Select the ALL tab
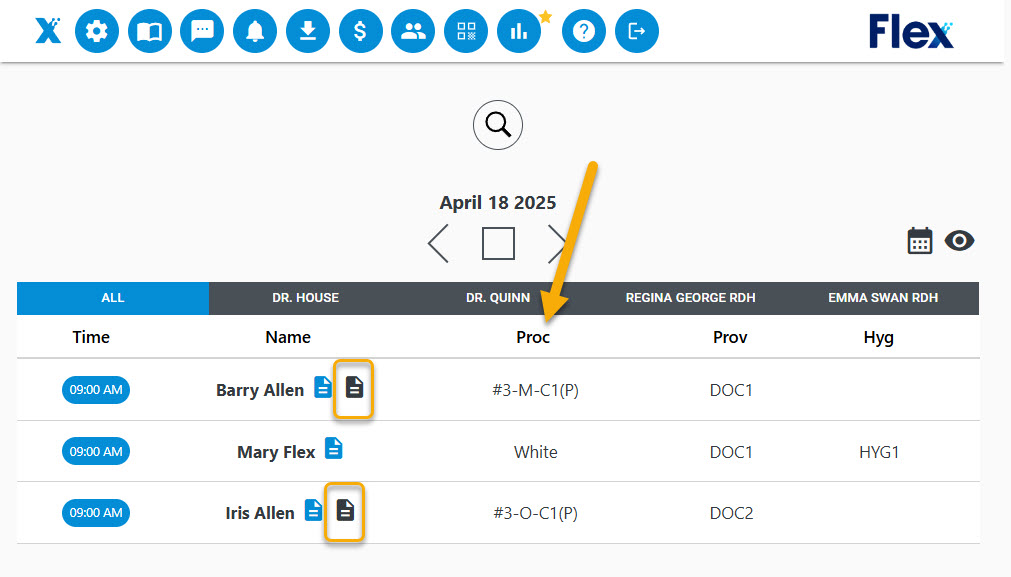 tap(113, 298)
